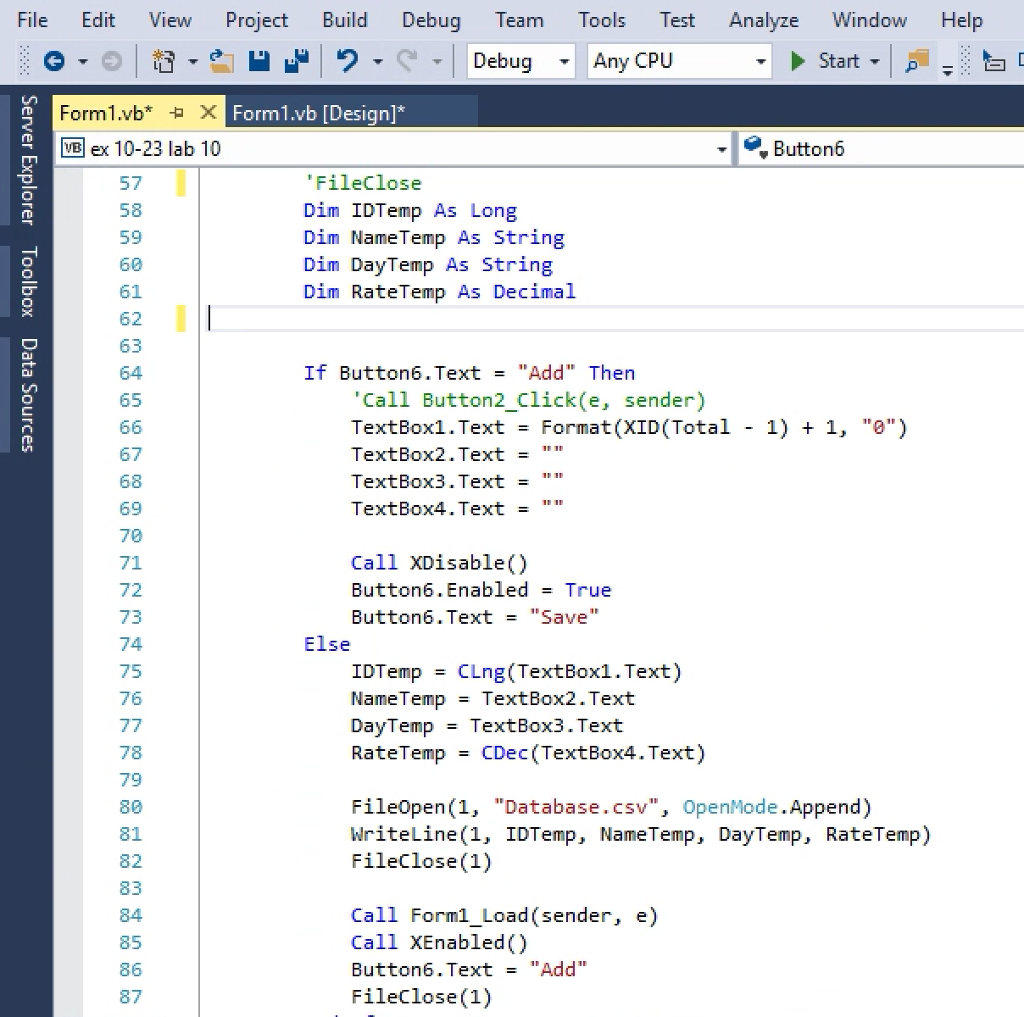Screen dimensions: 1024x1017
Task: Open the Debug configuration dropdown
Action: [521, 61]
